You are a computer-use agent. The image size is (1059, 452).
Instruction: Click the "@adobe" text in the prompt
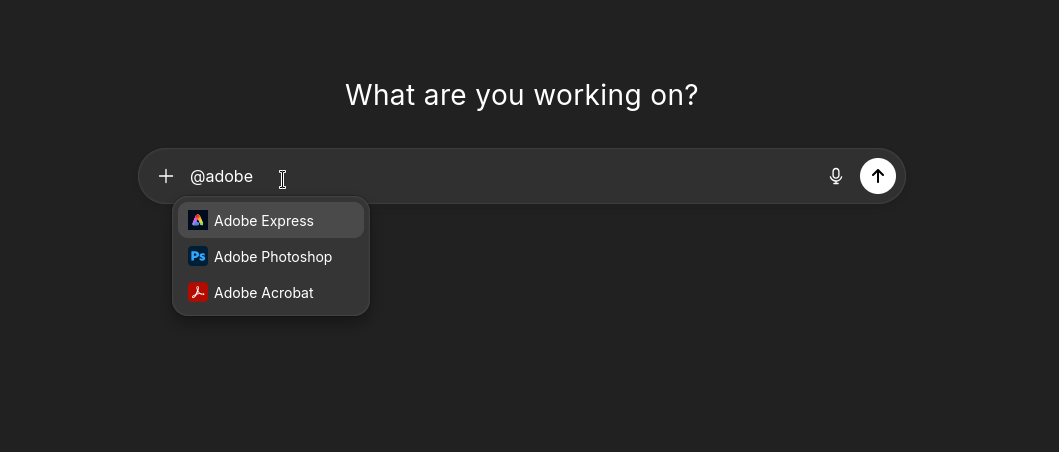pyautogui.click(x=221, y=176)
